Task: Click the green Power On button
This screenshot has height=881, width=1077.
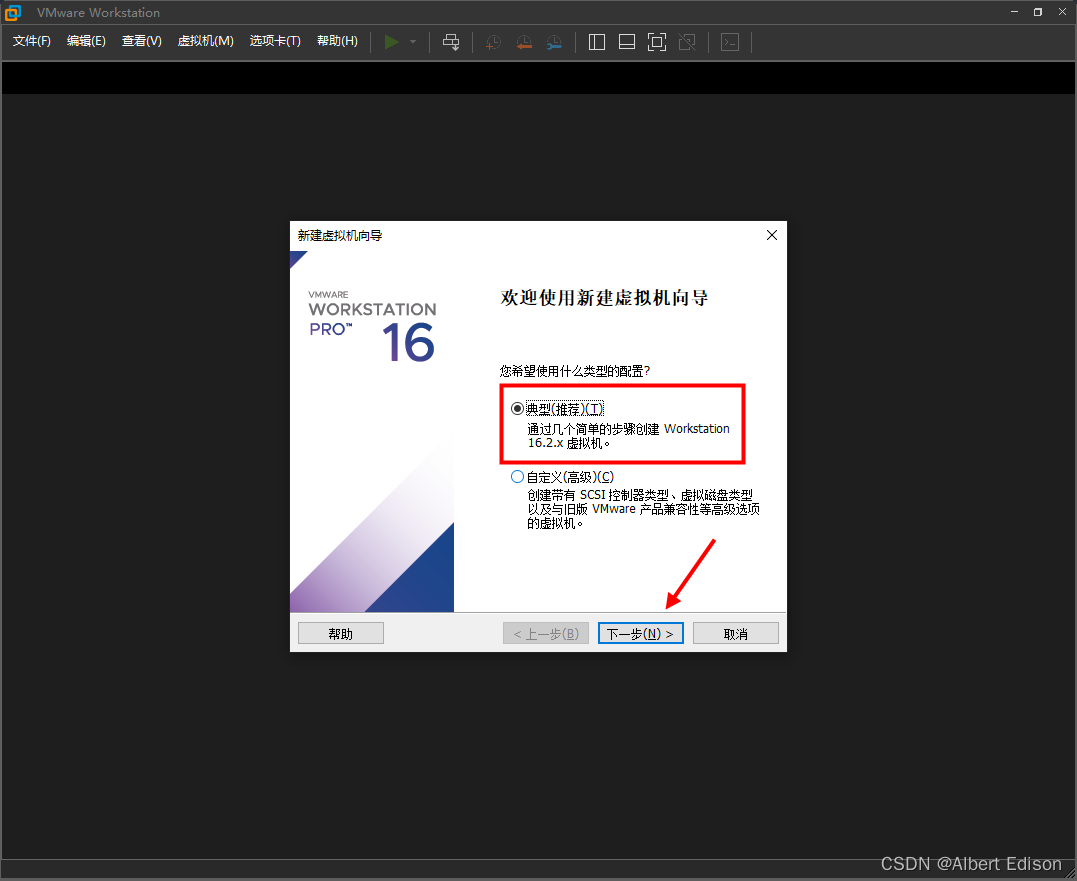Action: [x=391, y=42]
